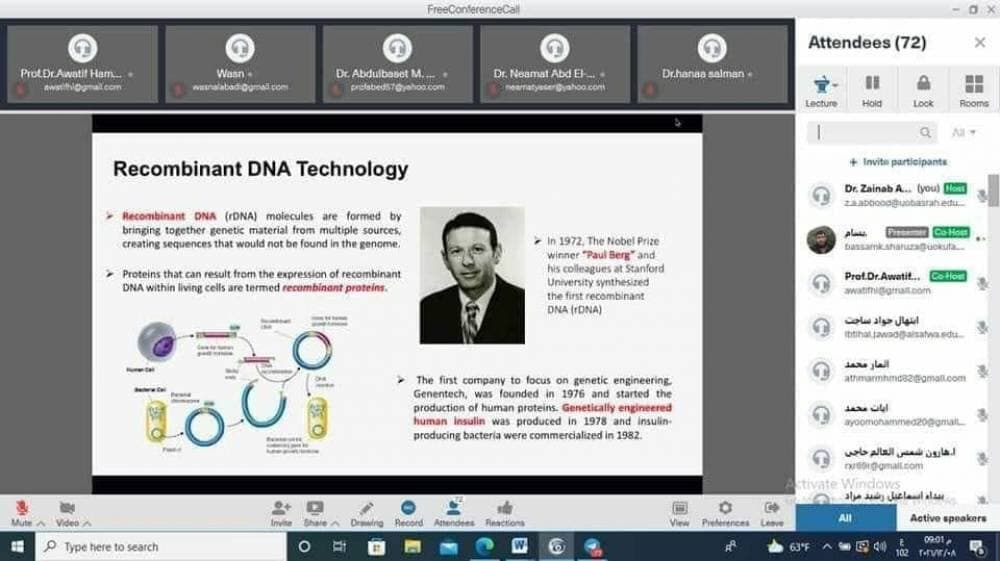Select the All attendees tab
This screenshot has width=1000, height=561.
click(x=845, y=518)
